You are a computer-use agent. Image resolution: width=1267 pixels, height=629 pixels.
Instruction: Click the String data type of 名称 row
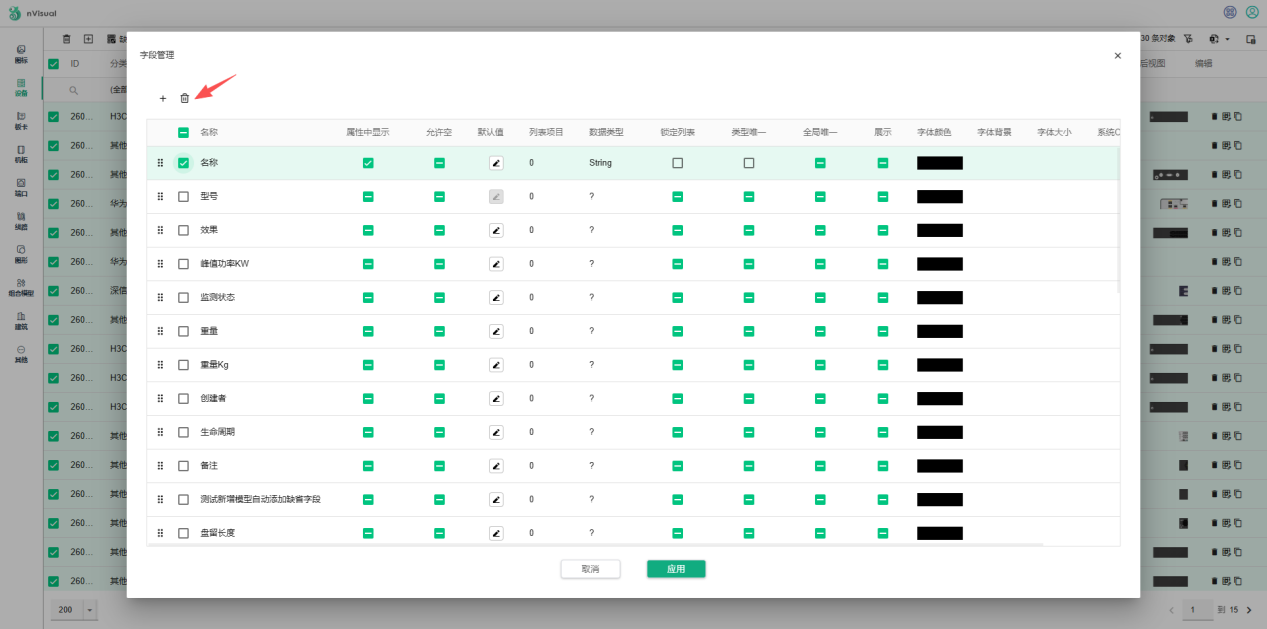600,163
